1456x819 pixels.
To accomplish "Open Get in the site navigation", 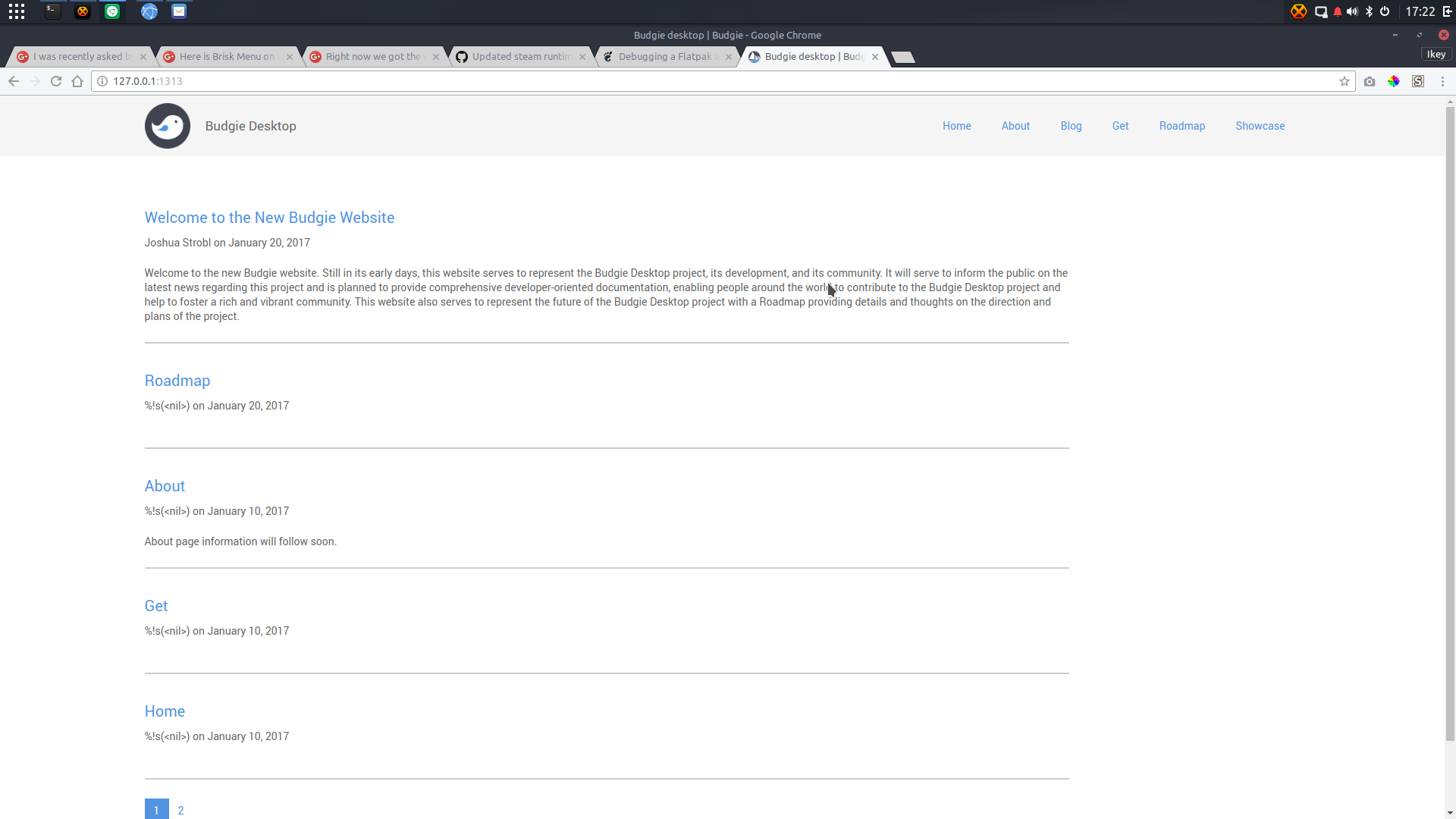I will pyautogui.click(x=1120, y=126).
